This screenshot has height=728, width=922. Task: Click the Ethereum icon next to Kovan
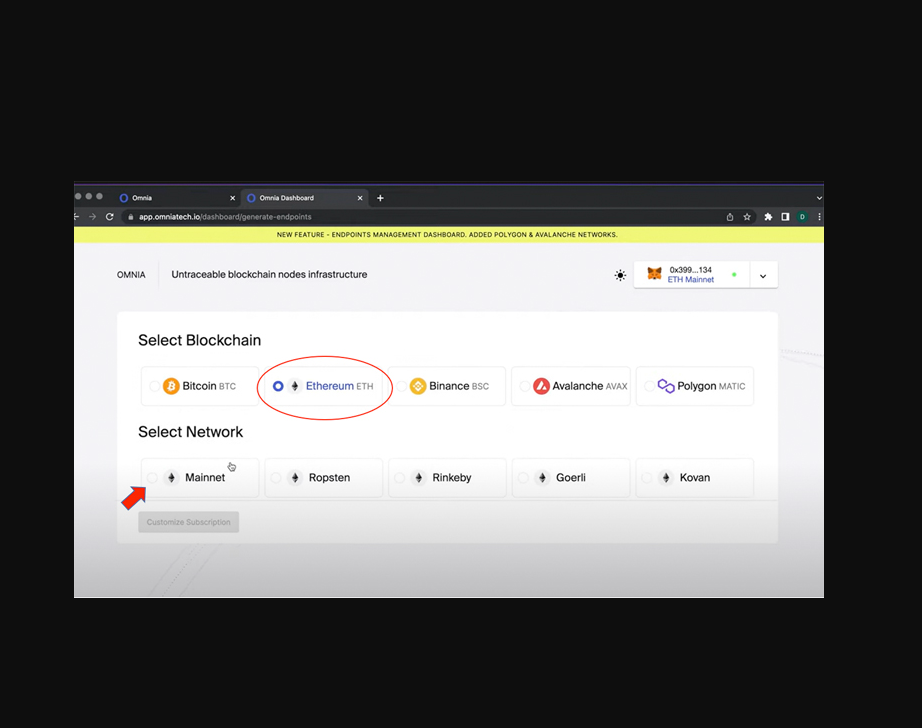tap(666, 477)
